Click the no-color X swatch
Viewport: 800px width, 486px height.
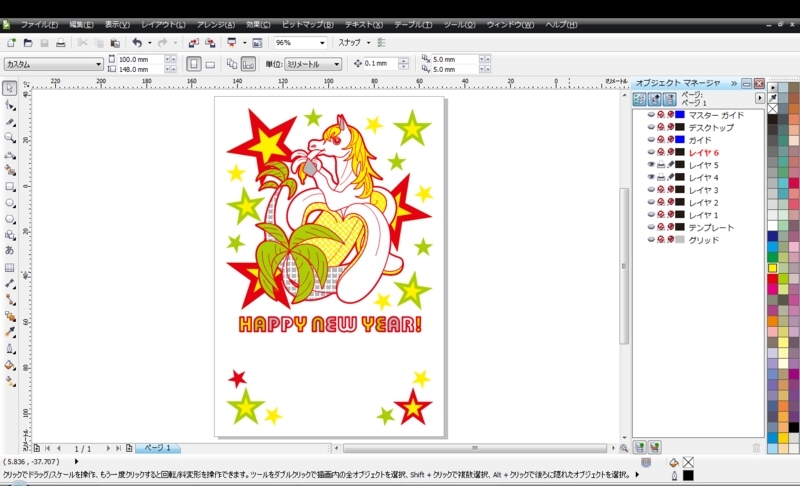click(x=772, y=109)
